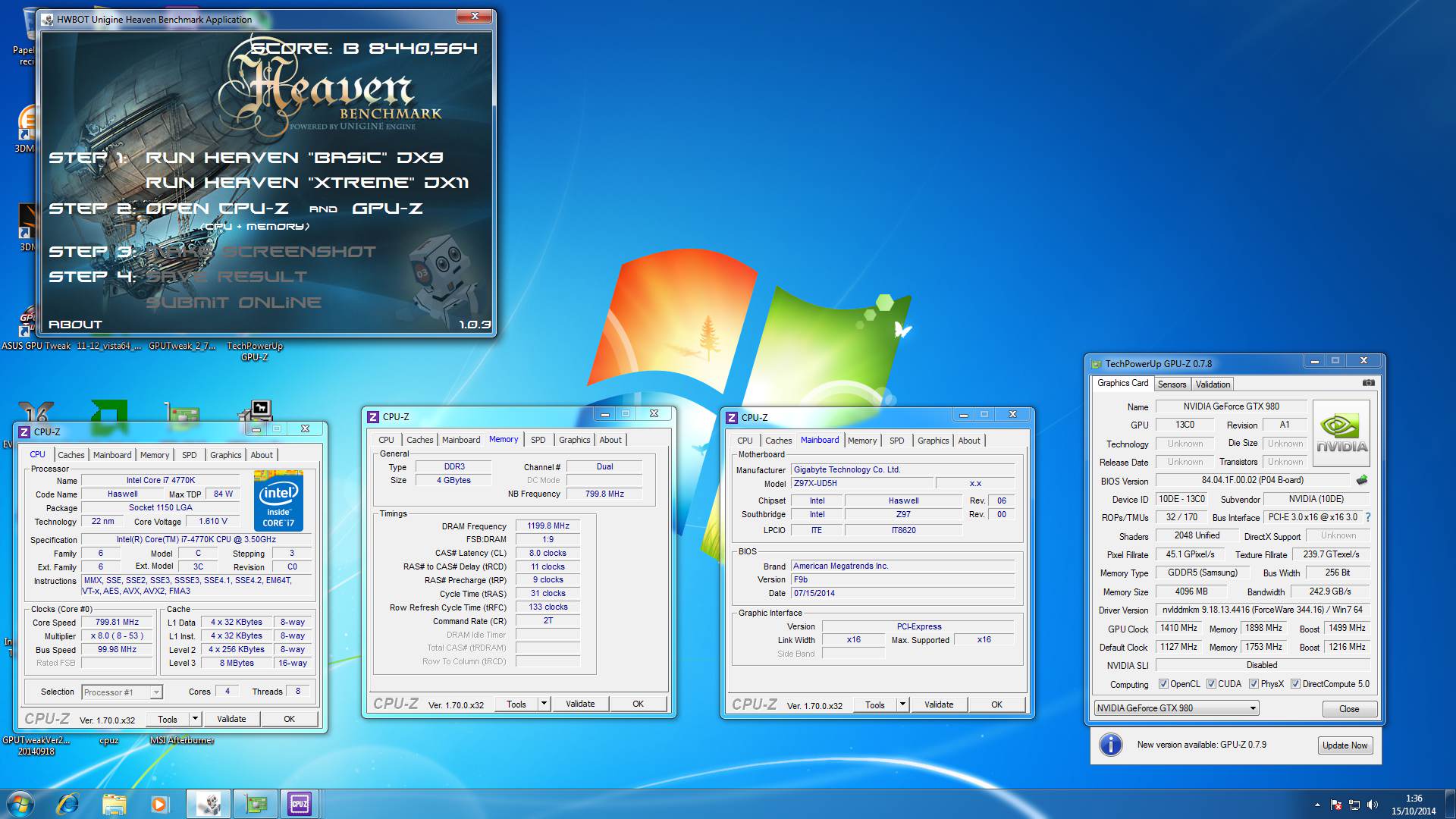Switch to the Sensors tab in GPU-Z

1172,384
